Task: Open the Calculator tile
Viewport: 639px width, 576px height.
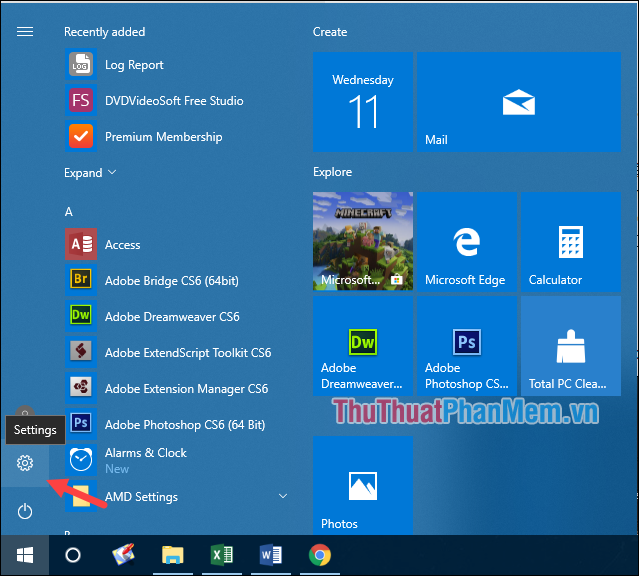Action: tap(571, 241)
